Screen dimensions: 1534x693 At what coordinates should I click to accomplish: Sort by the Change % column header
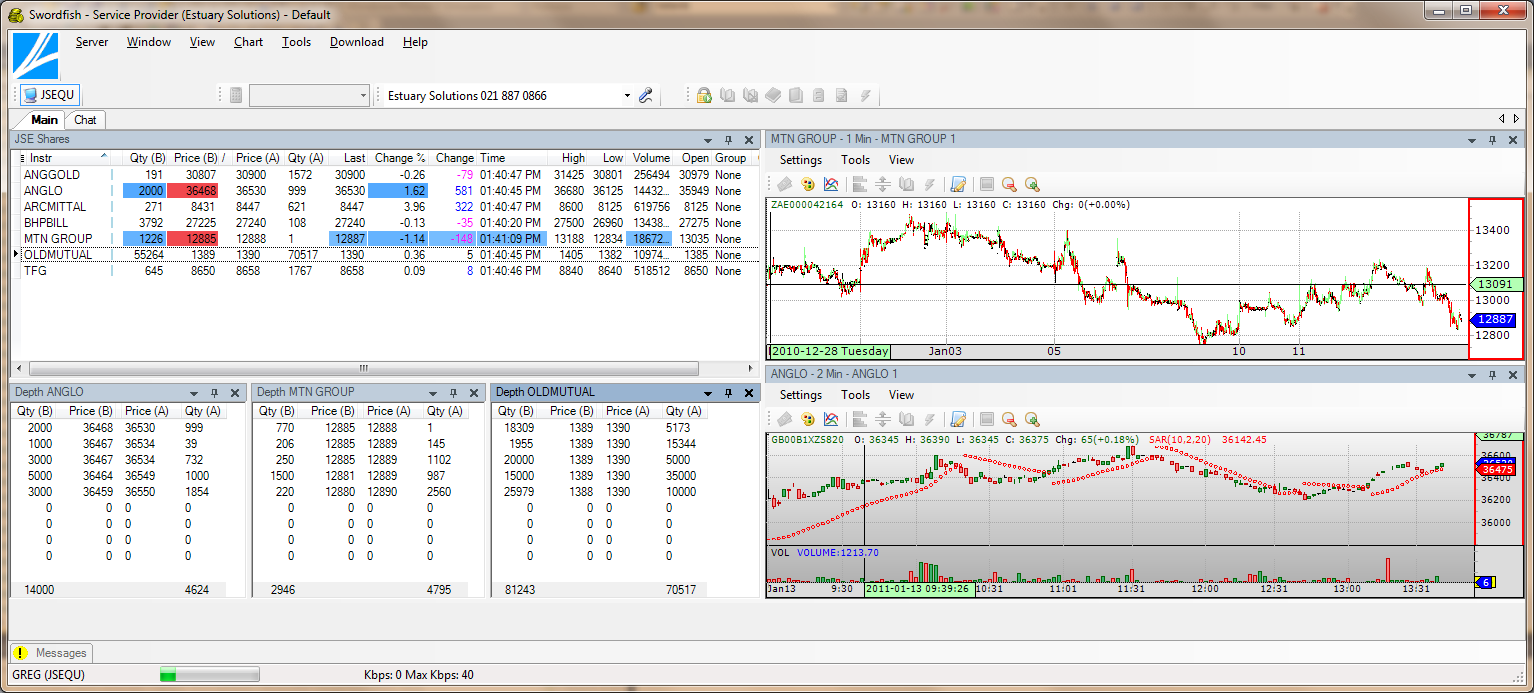click(400, 158)
